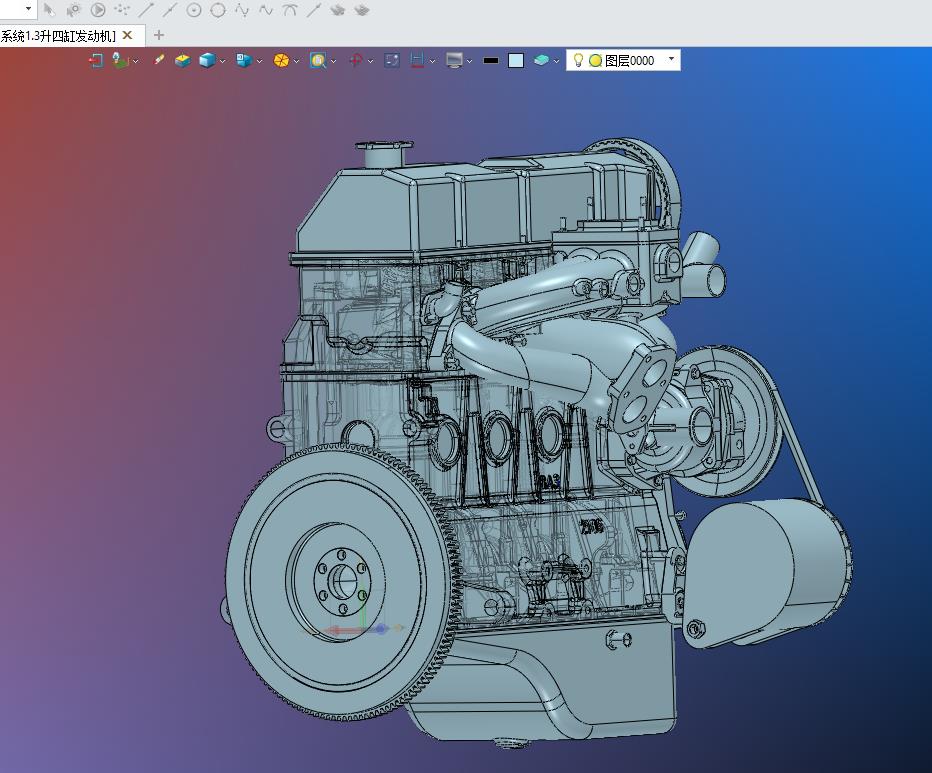The image size is (932, 773).
Task: Click the dimension measure tool icon
Action: (417, 61)
